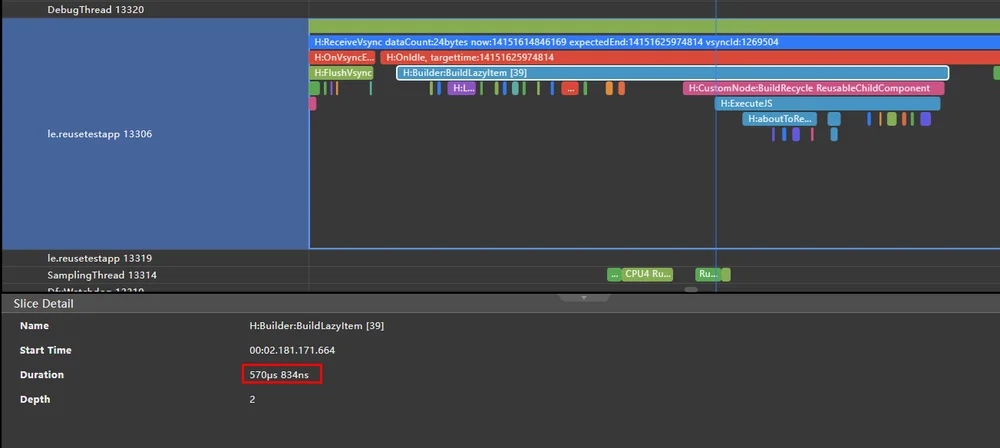
Task: Click the H:OnIdle targettime slice
Action: click(690, 57)
